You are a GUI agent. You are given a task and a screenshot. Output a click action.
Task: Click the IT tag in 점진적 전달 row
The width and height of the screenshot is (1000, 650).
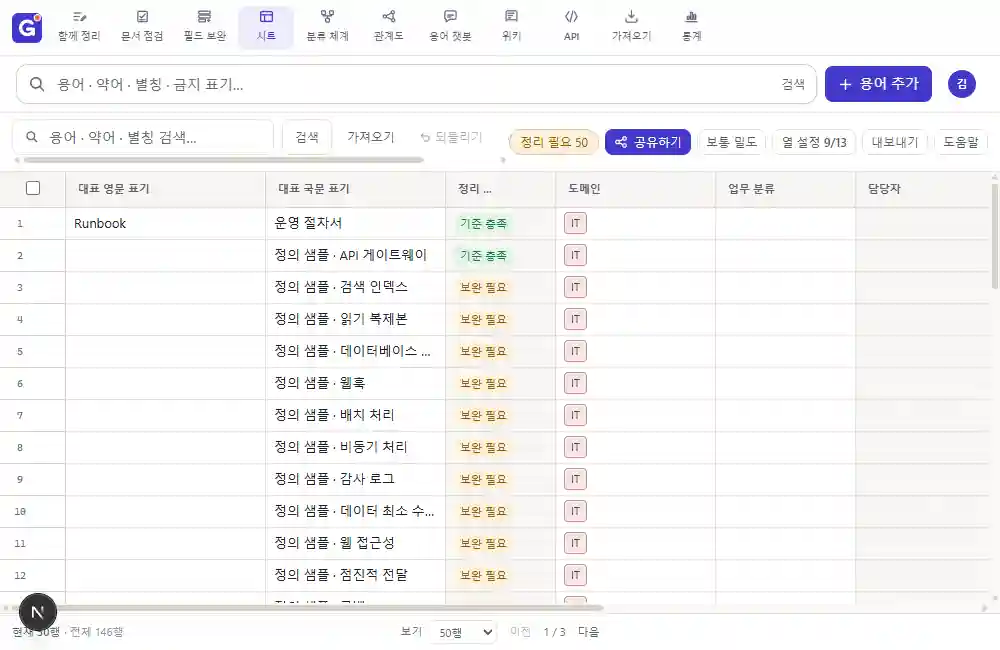(575, 575)
